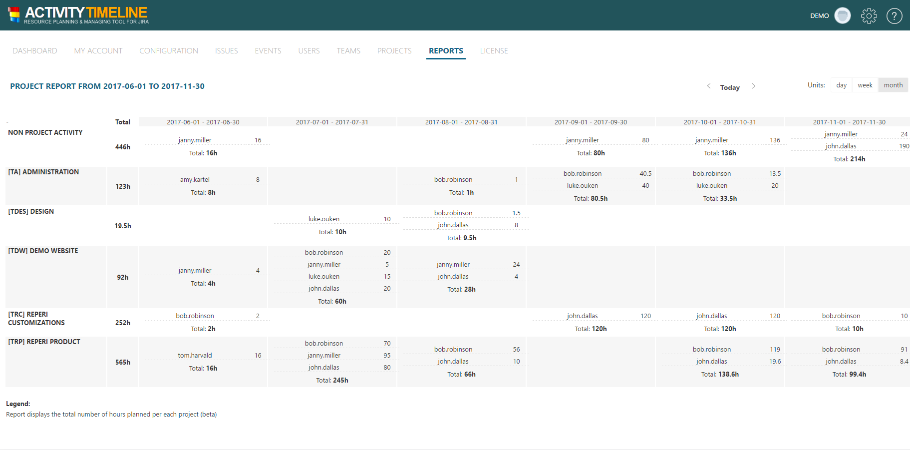Viewport: 910px width, 450px height.
Task: Open the help question mark icon
Action: [894, 16]
